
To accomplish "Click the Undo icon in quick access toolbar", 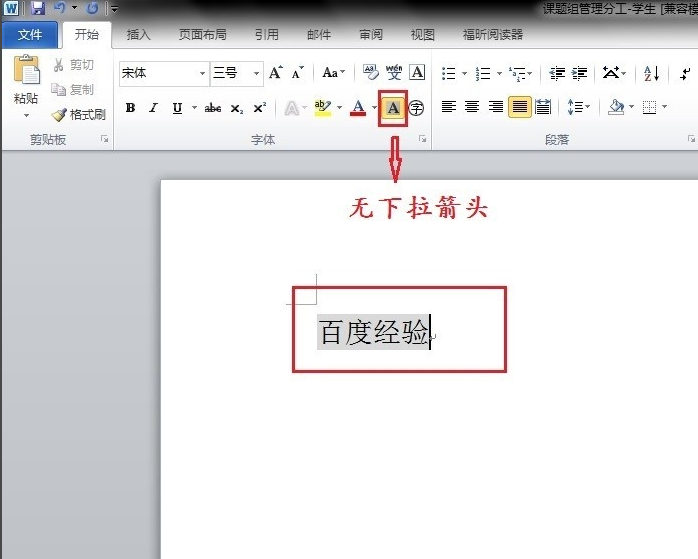I will (60, 7).
